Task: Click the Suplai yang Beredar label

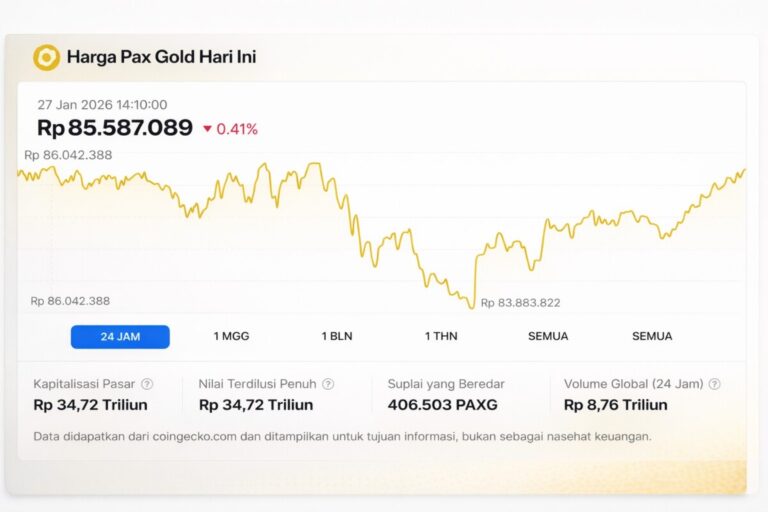Action: (445, 384)
